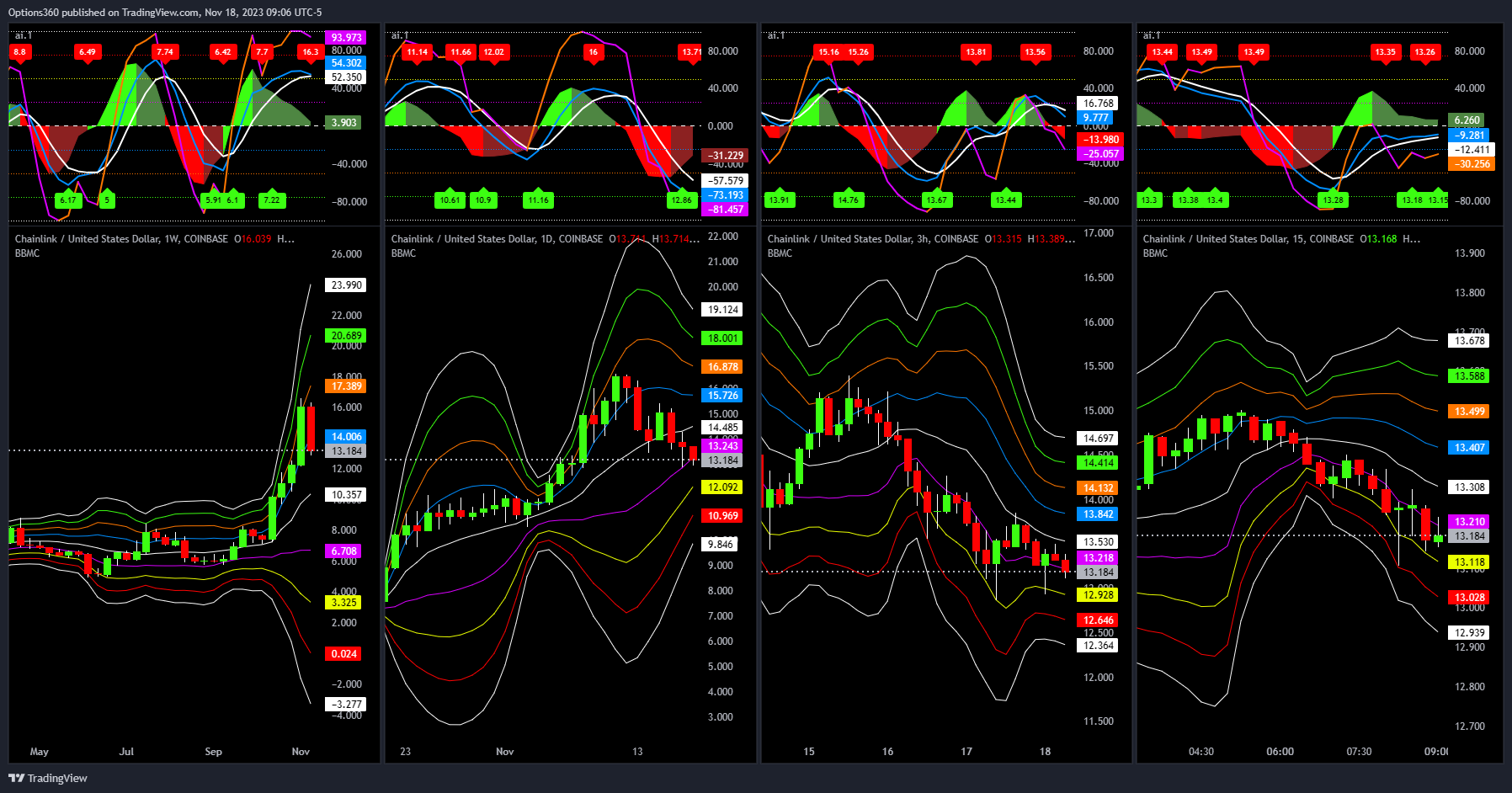Viewport: 1512px width, 793px height.
Task: Click the 23.990 upper band price label
Action: point(346,285)
